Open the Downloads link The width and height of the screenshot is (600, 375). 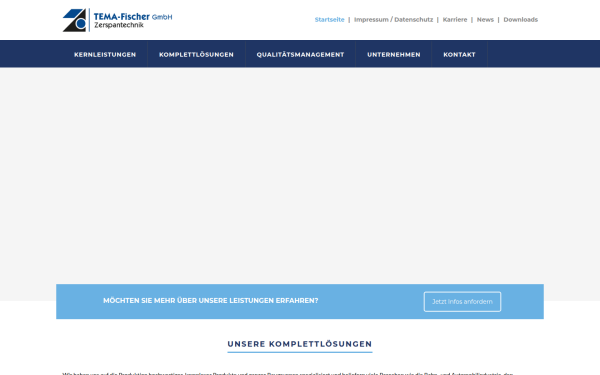[520, 20]
